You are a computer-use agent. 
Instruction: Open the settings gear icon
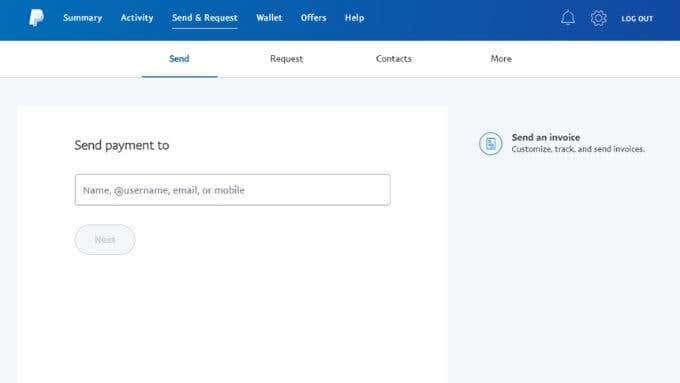(x=598, y=18)
